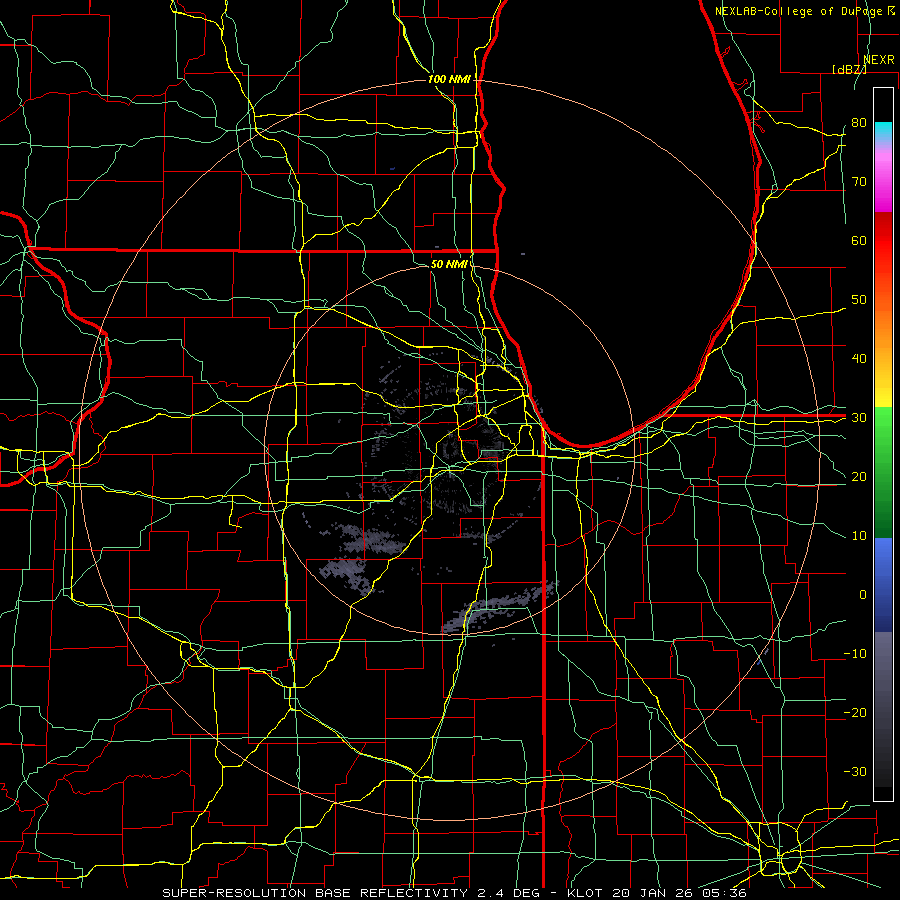This screenshot has width=900, height=900.
Task: Click the green band of the color bar
Action: click(x=883, y=472)
